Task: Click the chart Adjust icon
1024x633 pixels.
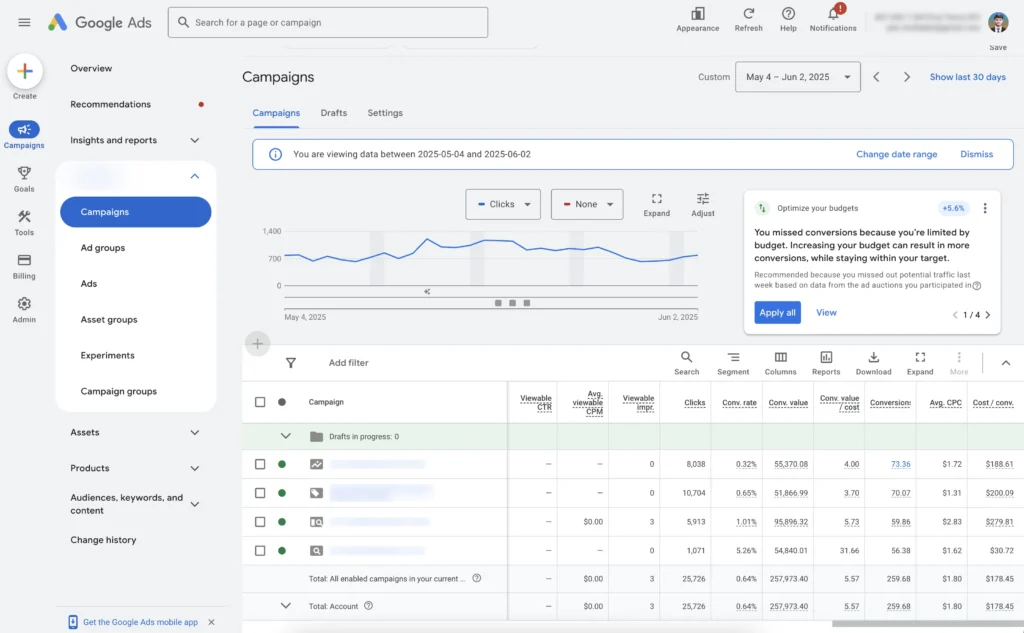Action: click(x=703, y=199)
